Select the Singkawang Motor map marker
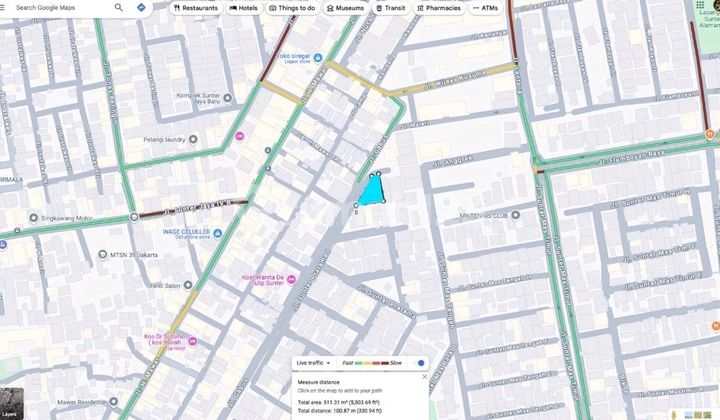Image resolution: width=720 pixels, height=420 pixels. [x=35, y=217]
